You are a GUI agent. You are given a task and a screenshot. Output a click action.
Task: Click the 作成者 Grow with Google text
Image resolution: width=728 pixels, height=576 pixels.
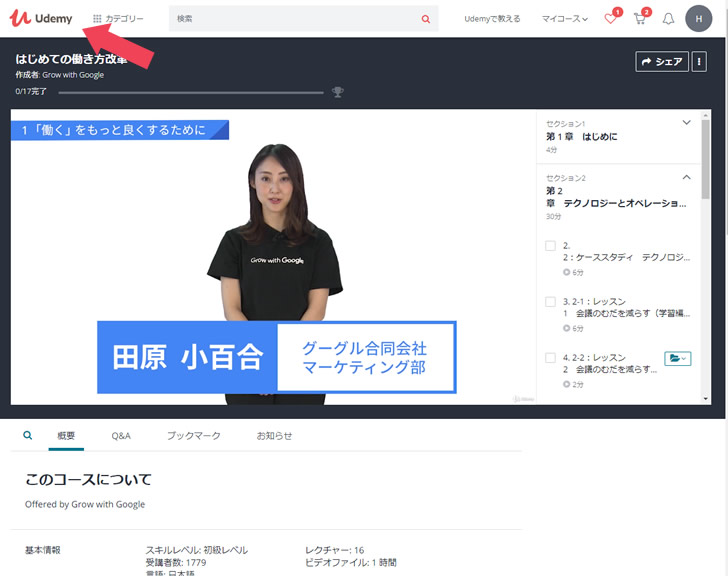click(x=59, y=75)
